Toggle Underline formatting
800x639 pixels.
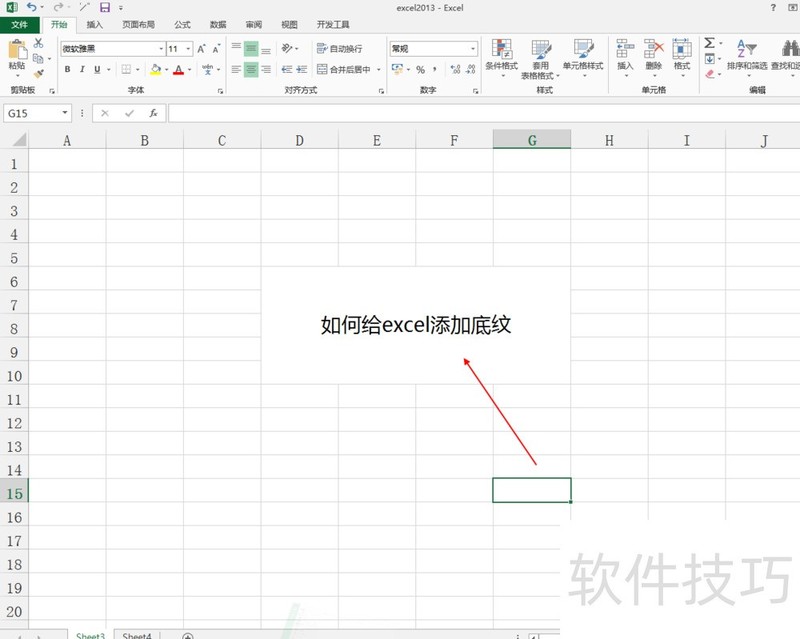(x=97, y=69)
